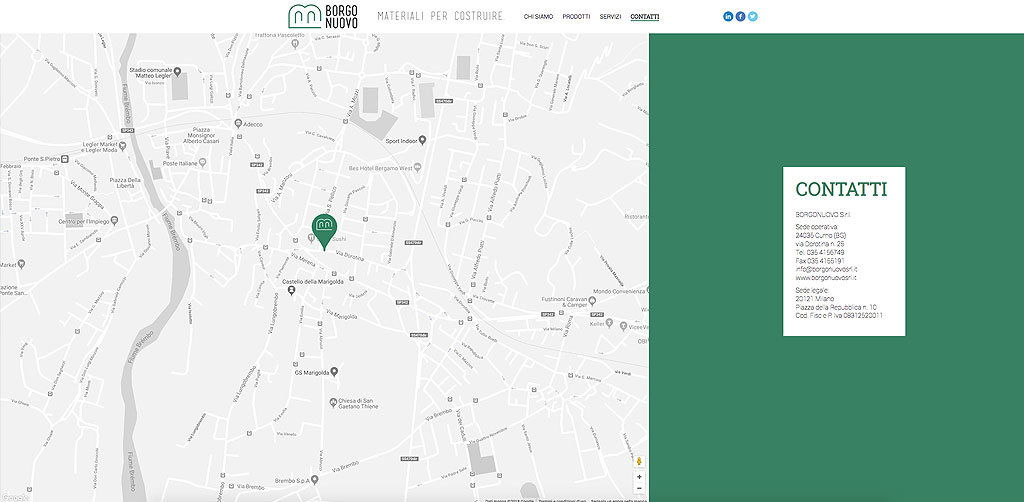Select Chiesa di San Gaetano Thiene marker

[332, 401]
